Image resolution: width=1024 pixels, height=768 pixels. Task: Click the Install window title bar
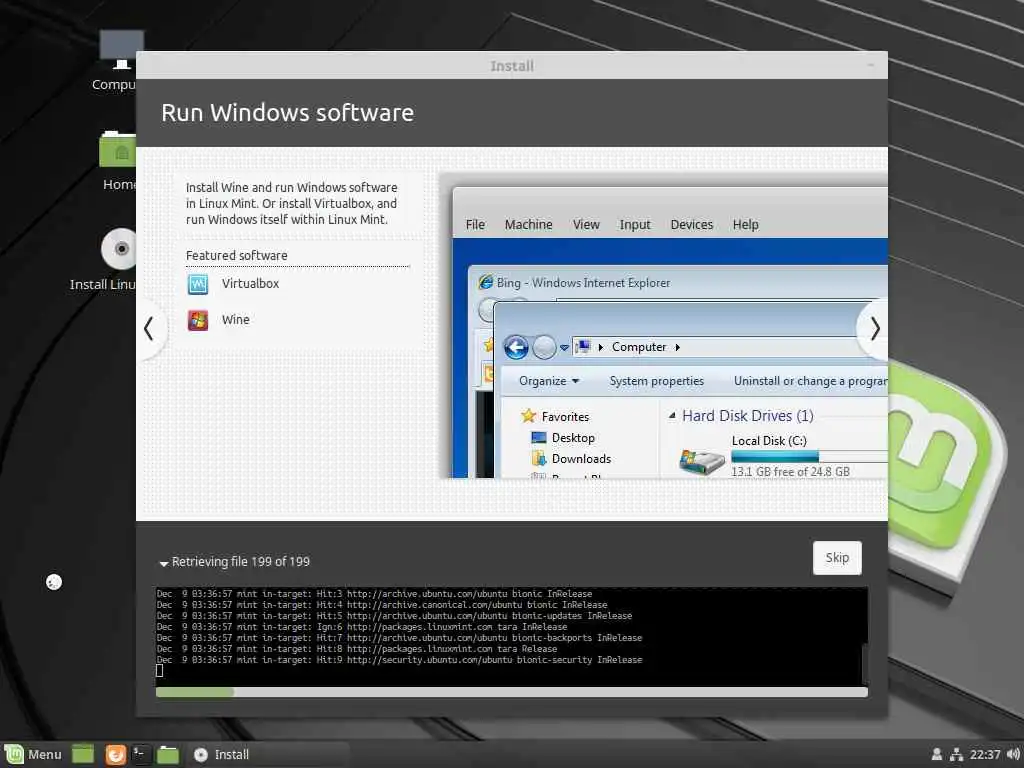coord(511,65)
